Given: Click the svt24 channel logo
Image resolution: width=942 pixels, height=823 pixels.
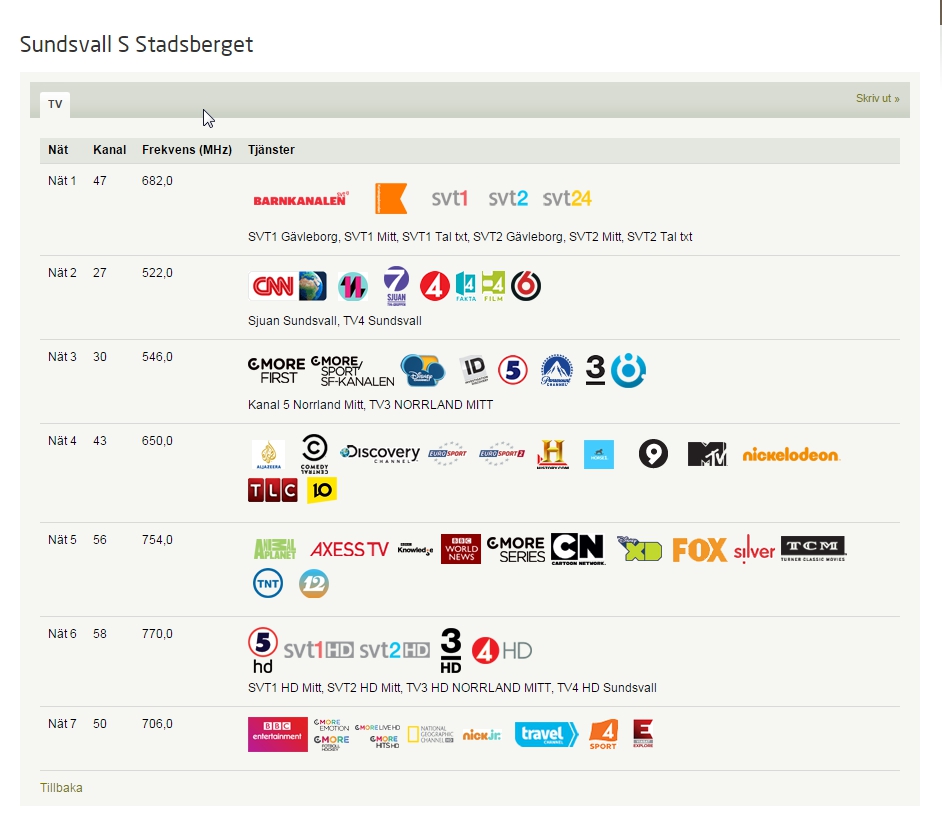Looking at the screenshot, I should coord(567,198).
